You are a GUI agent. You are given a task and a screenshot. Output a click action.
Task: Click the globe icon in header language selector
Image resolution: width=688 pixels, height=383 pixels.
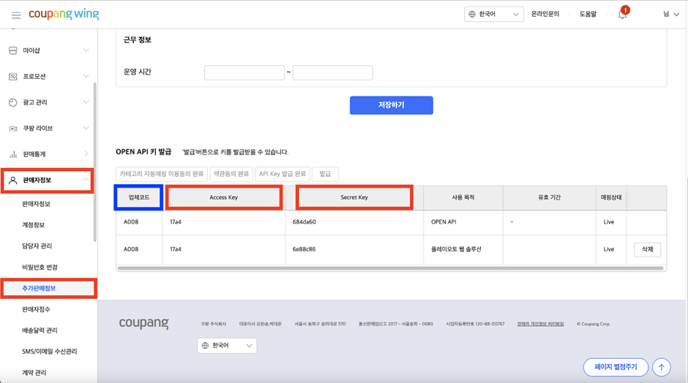(x=472, y=14)
